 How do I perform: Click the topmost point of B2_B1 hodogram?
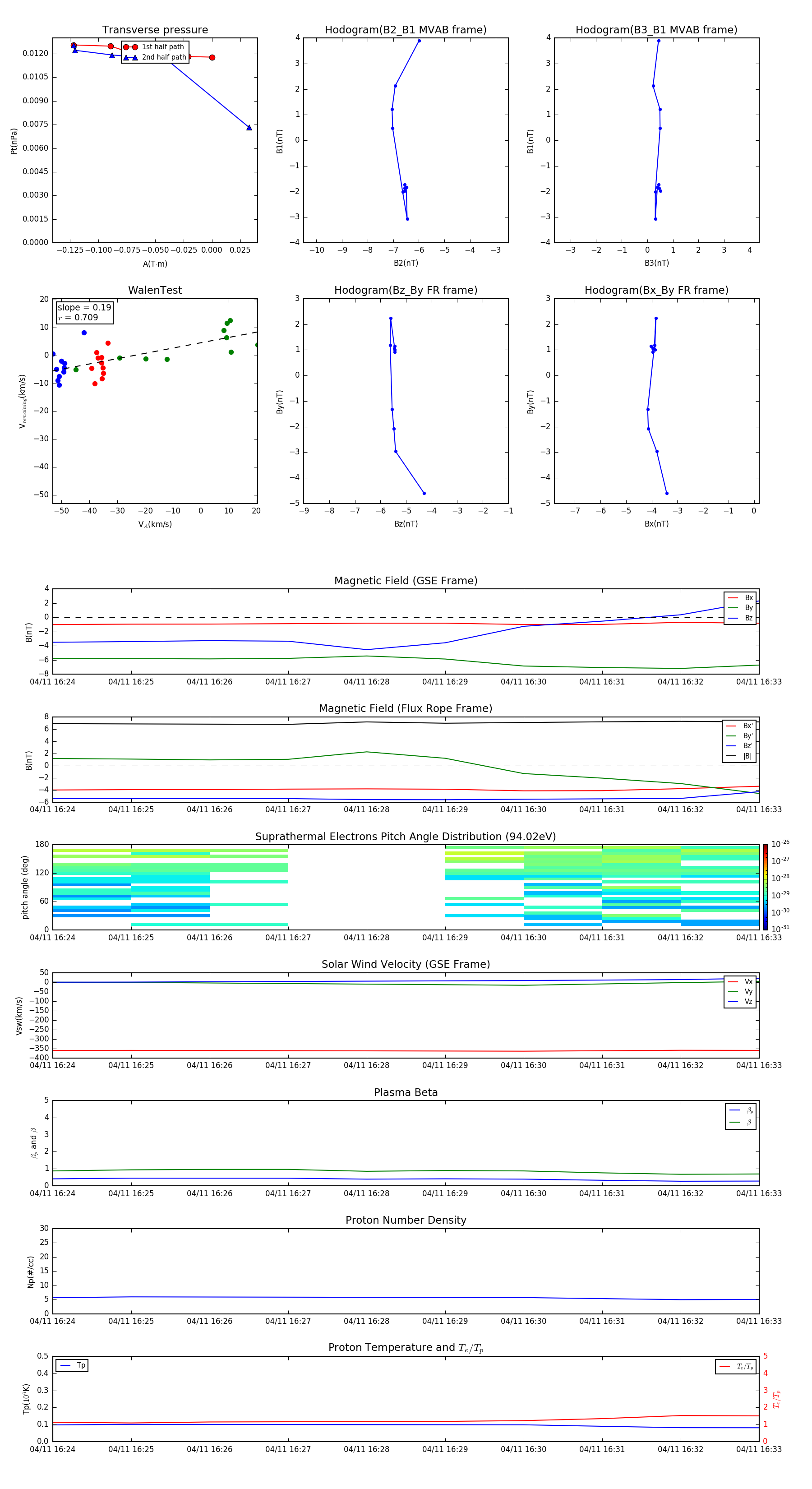419,41
